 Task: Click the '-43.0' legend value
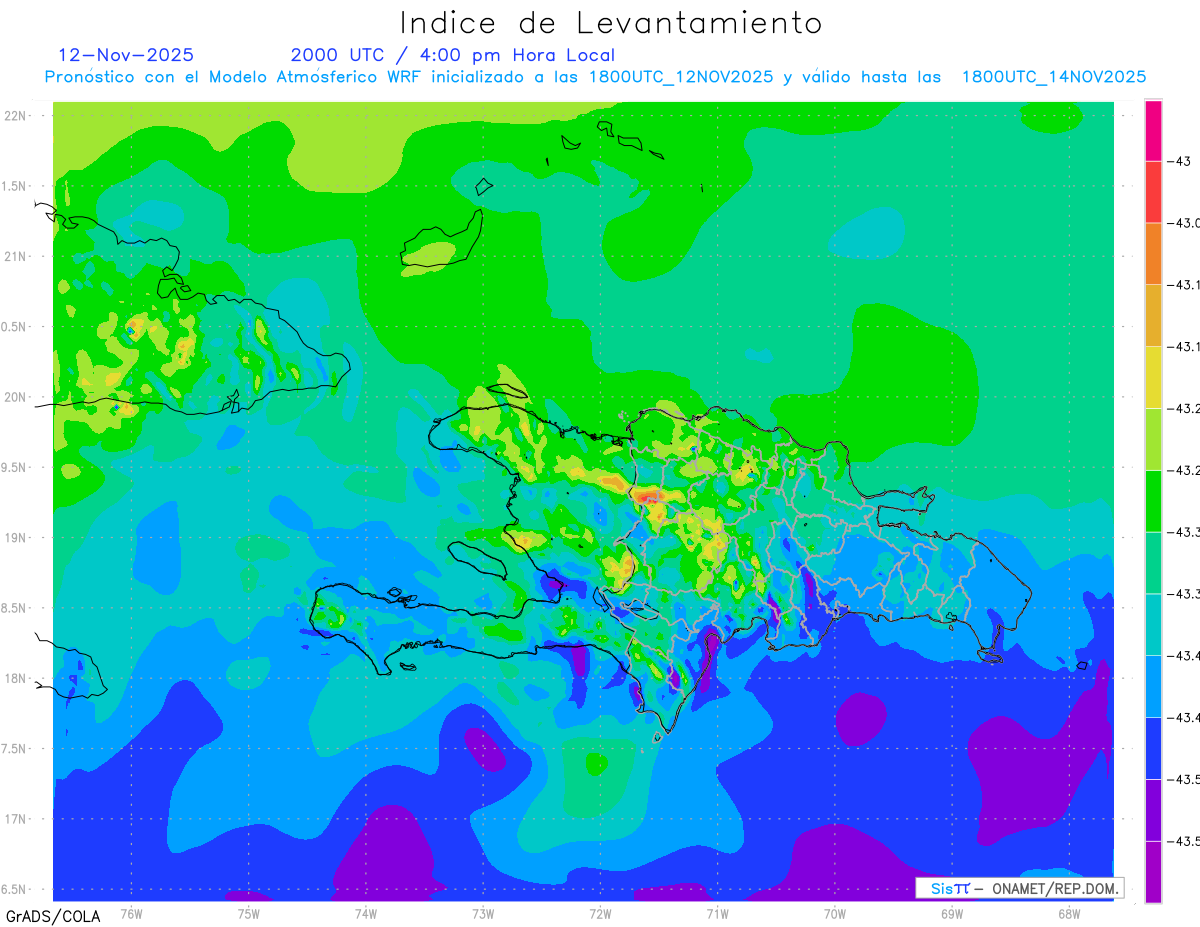click(1184, 223)
